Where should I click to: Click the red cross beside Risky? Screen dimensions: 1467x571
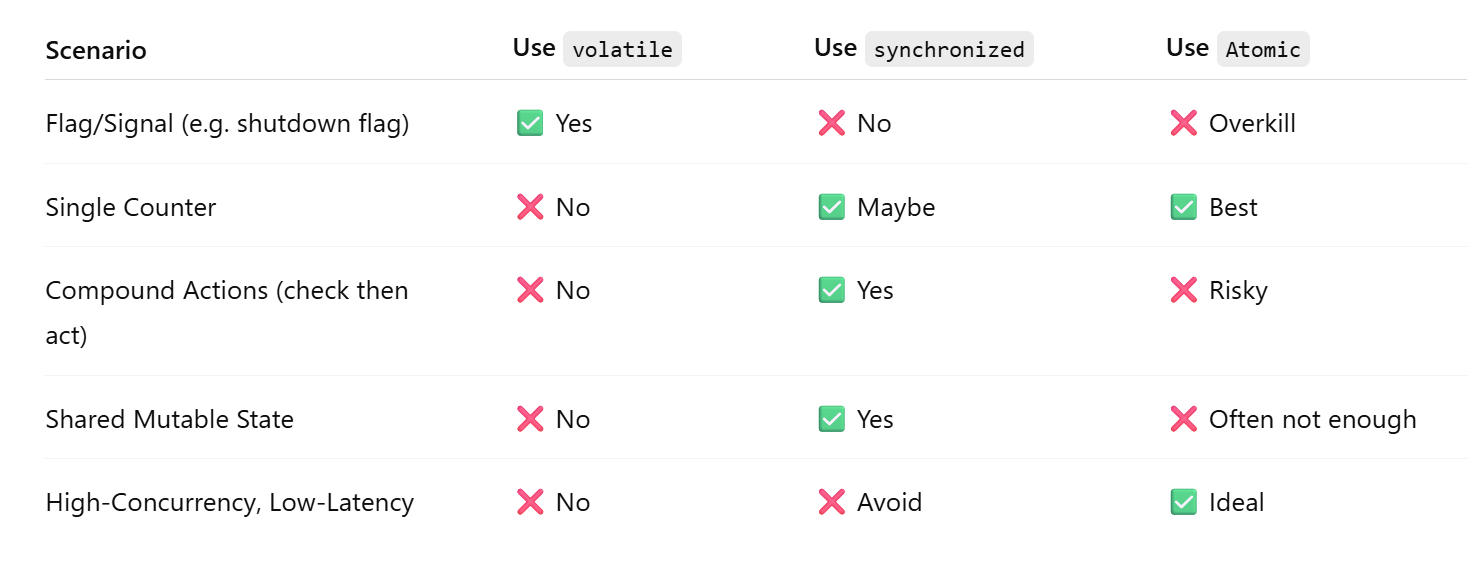[1183, 290]
